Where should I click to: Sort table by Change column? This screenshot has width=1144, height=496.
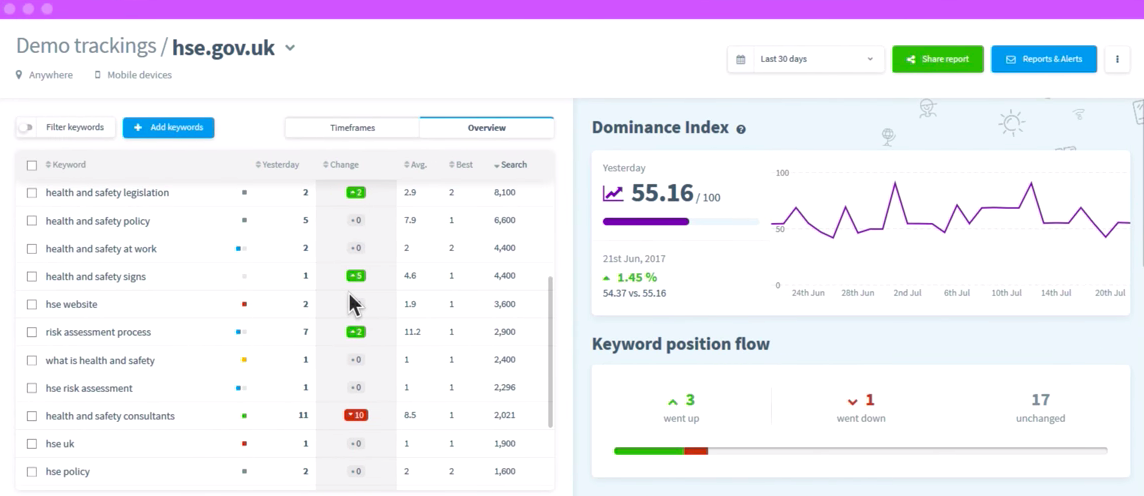point(341,165)
